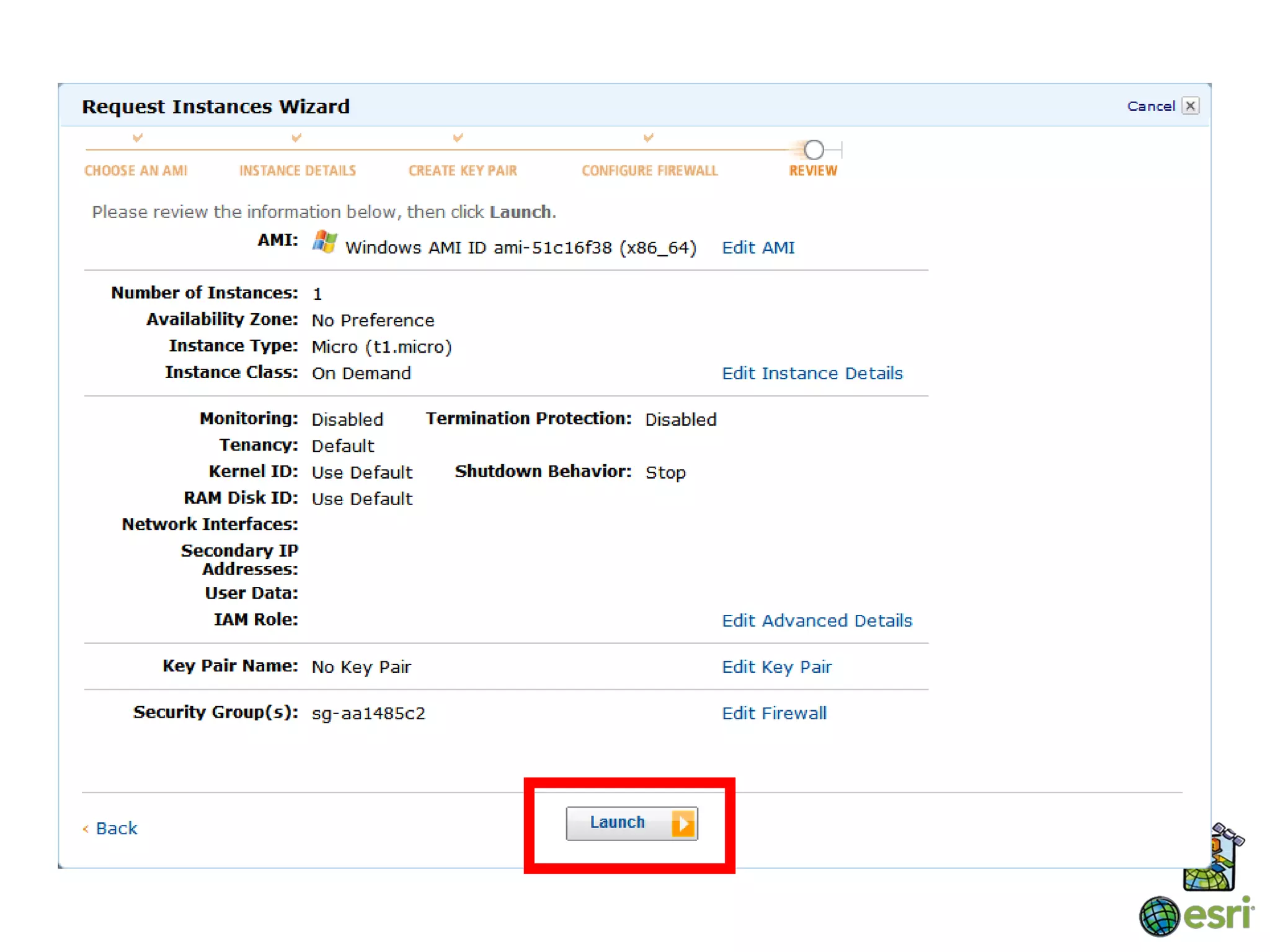The width and height of the screenshot is (1270, 952).
Task: Click the Review step label
Action: tap(812, 170)
